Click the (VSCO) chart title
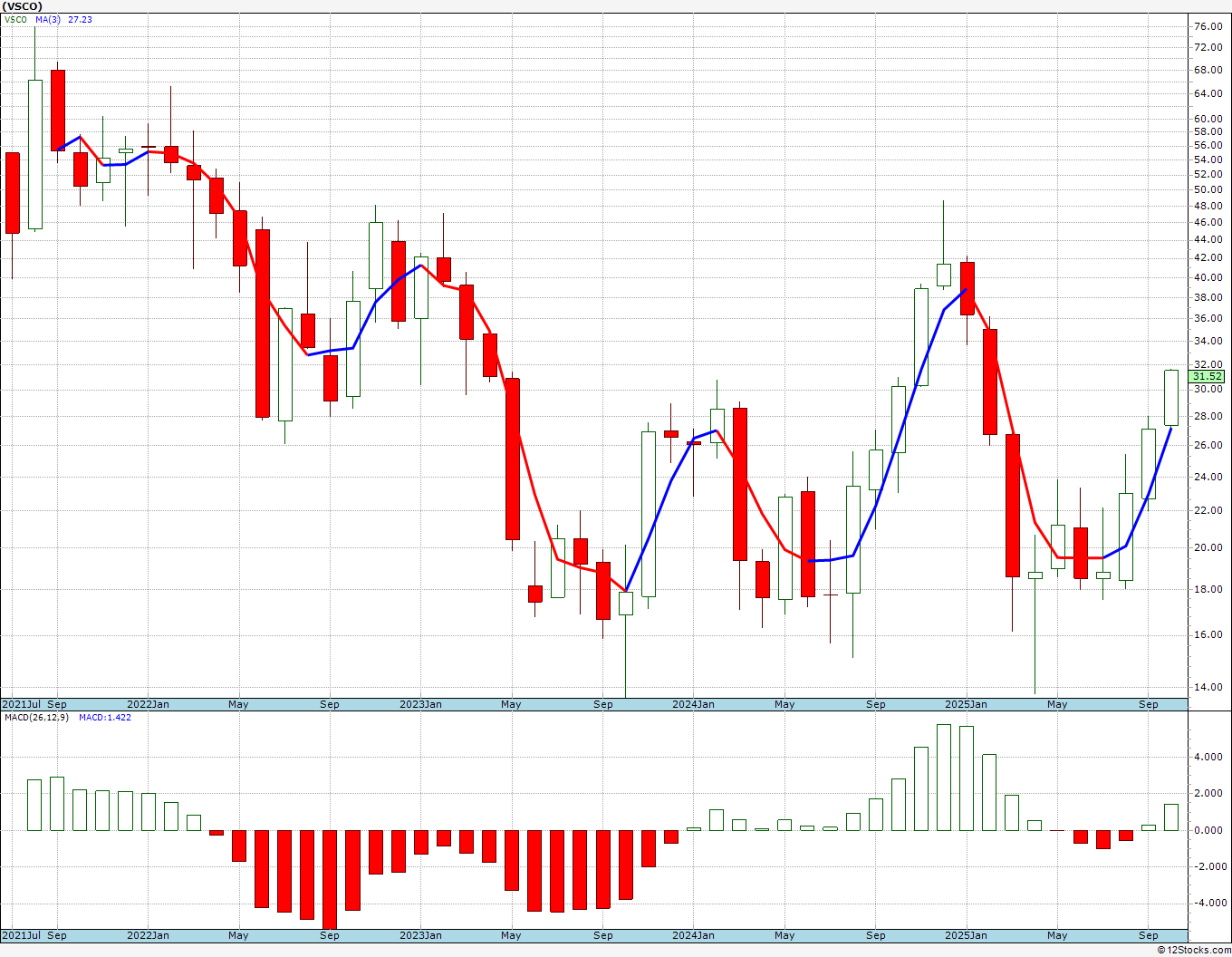This screenshot has height=957, width=1232. 22,6
